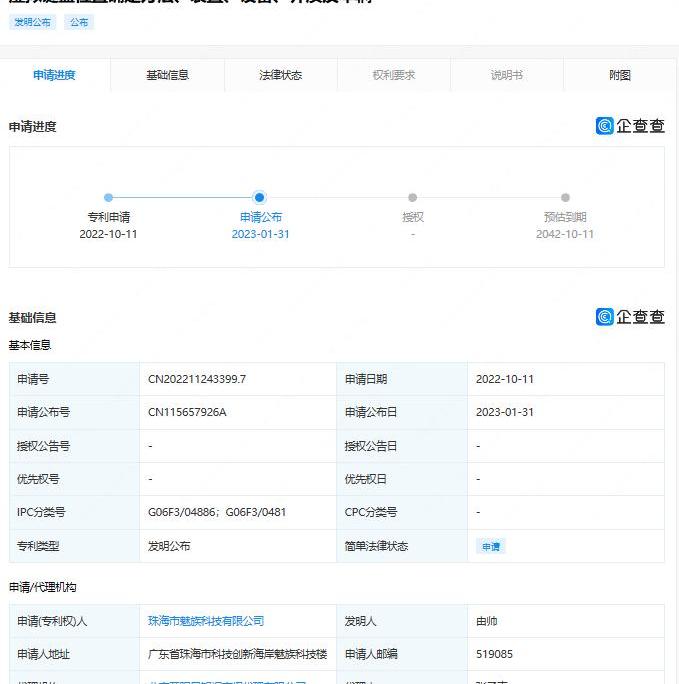Viewport: 679px width, 684px height.
Task: Click the CPC分类号 label cell
Action: [402, 512]
